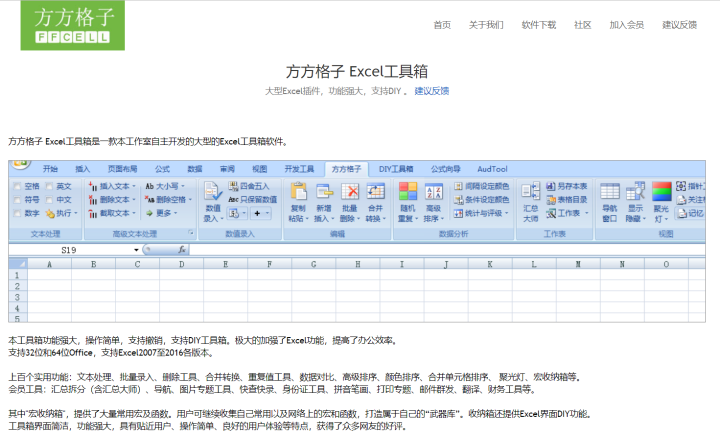Viewport: 720px width, 436px height.
Task: Click the 方方格子 FFCELL logo
Action: coord(73,25)
